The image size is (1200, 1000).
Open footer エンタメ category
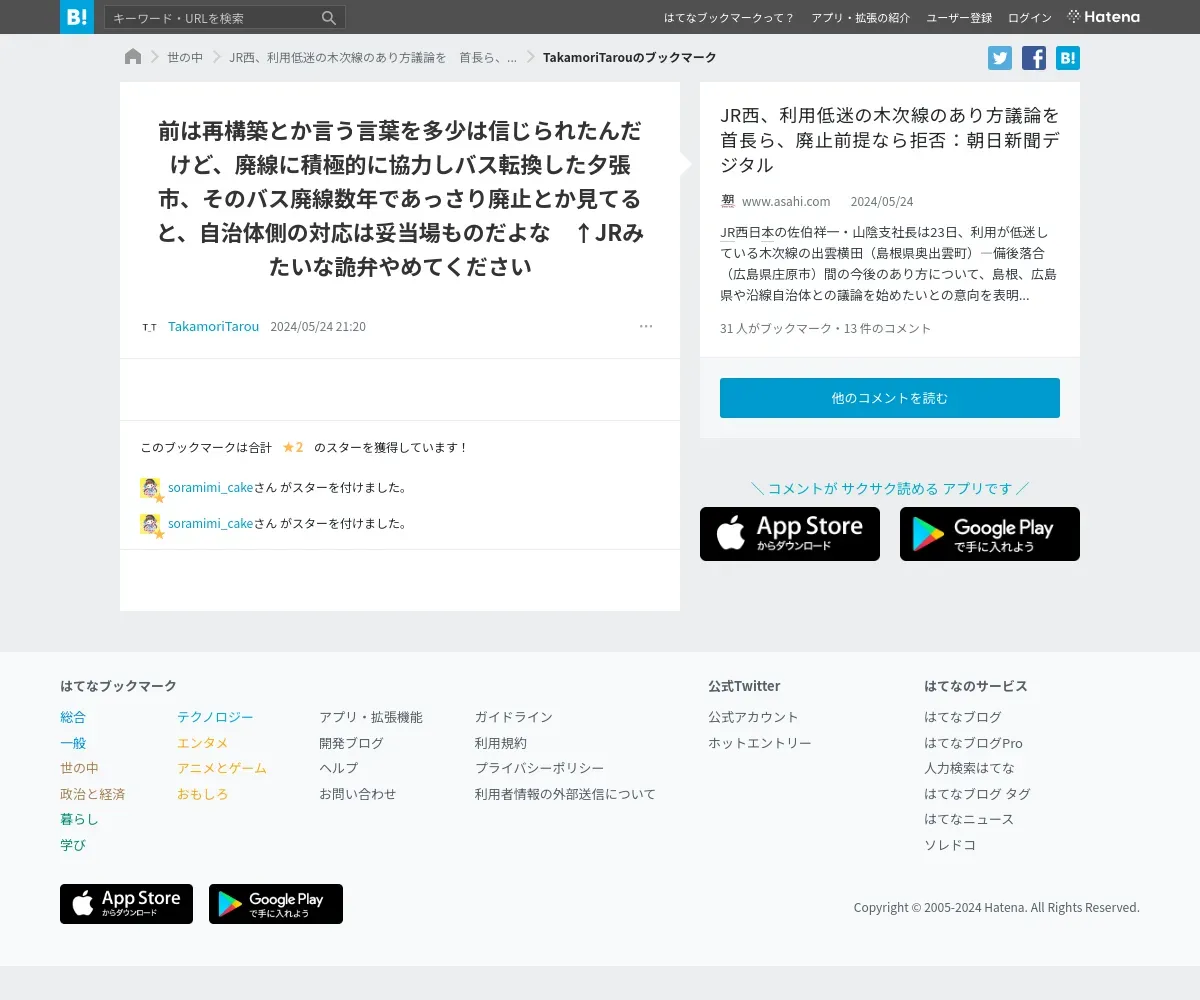coord(202,743)
